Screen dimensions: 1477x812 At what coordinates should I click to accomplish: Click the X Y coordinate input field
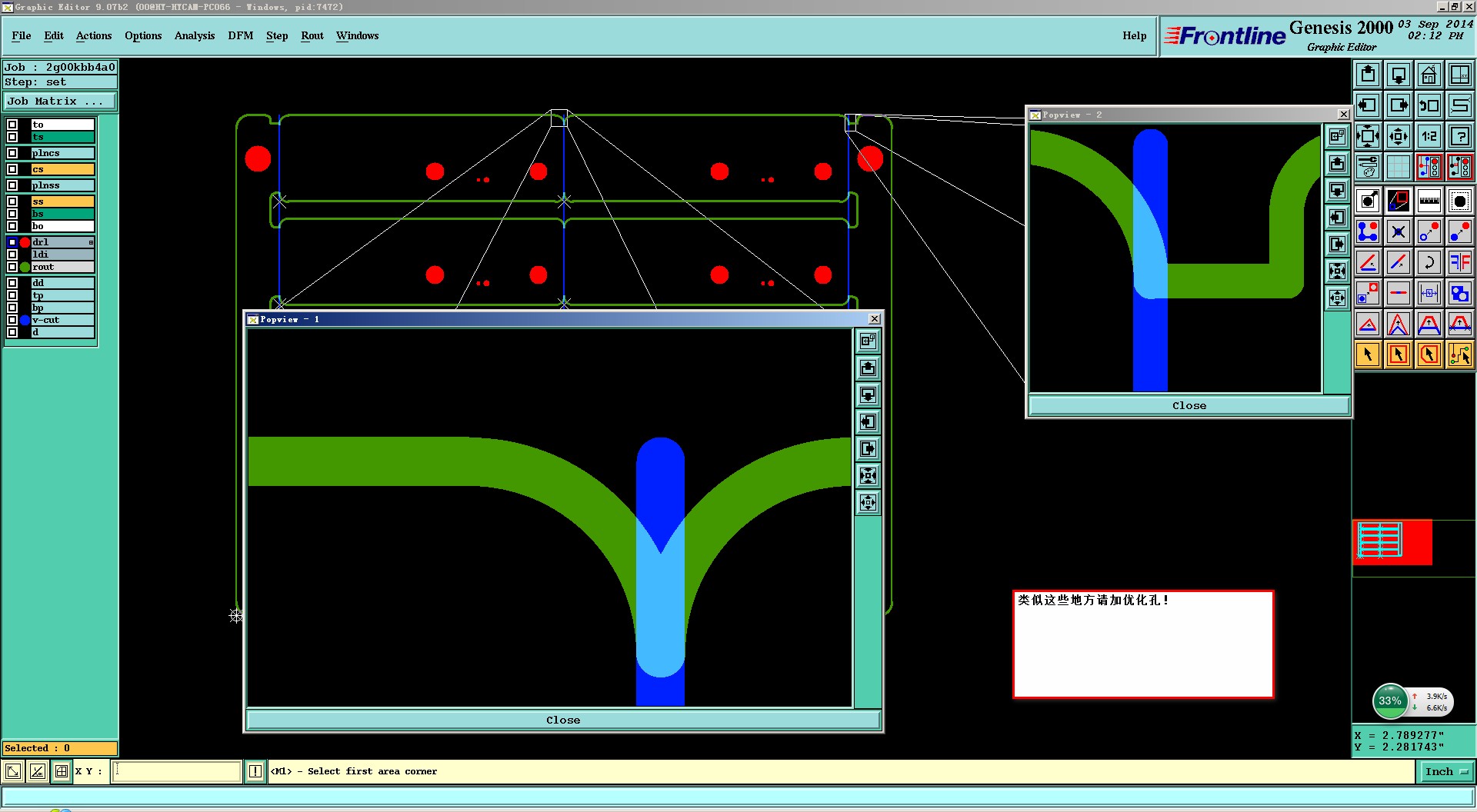point(177,771)
